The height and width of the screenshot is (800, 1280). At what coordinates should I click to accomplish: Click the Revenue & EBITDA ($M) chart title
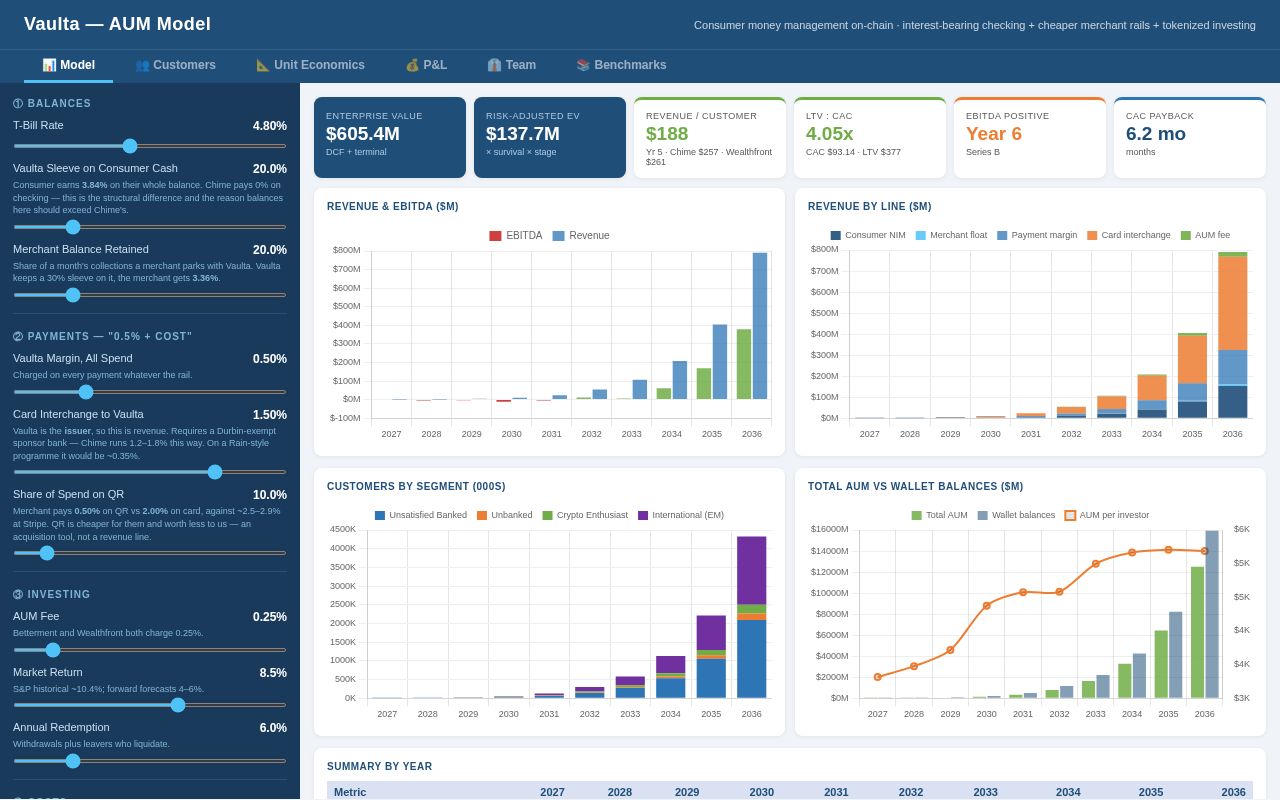[393, 207]
